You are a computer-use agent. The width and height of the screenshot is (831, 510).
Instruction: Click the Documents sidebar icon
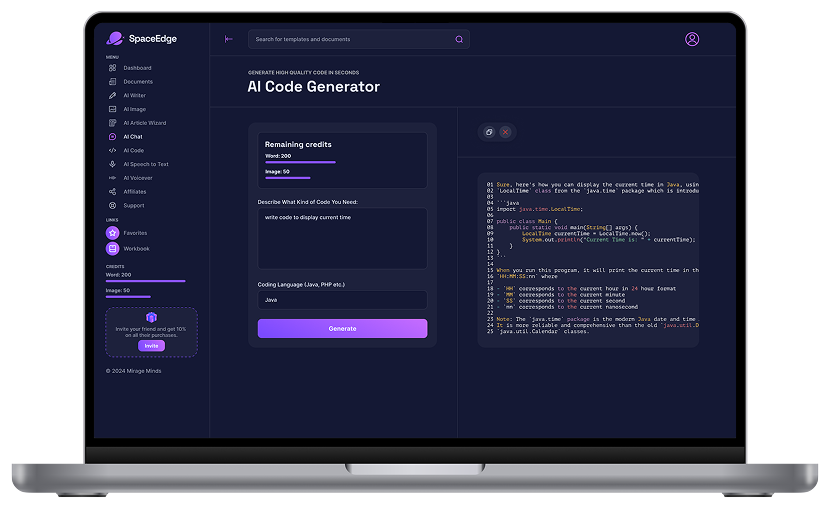pyautogui.click(x=112, y=82)
